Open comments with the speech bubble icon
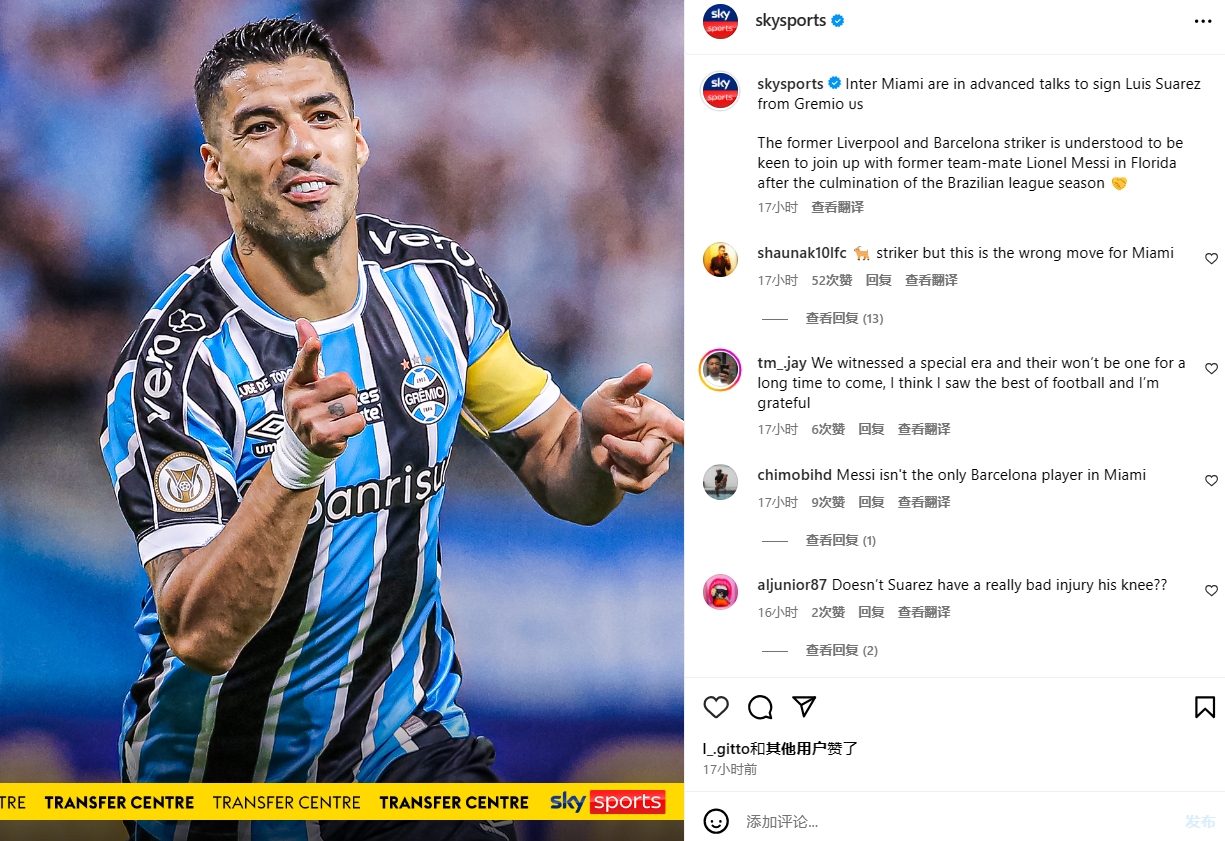Screen dimensions: 1225x841 (760, 707)
